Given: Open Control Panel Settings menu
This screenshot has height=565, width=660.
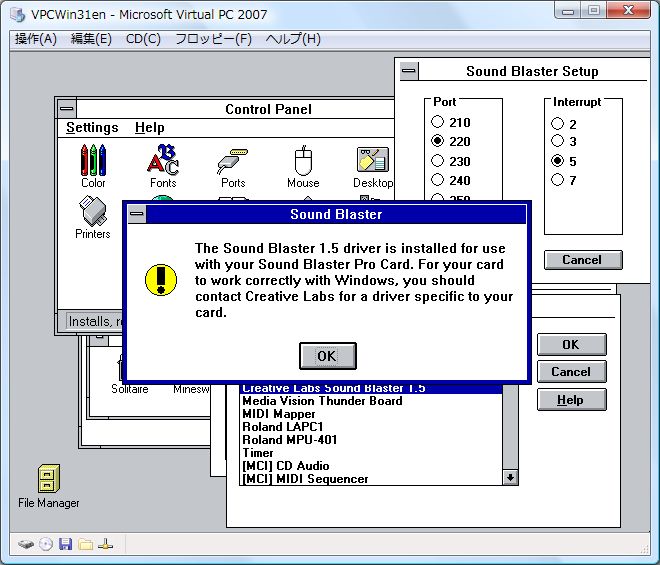Looking at the screenshot, I should coord(92,128).
